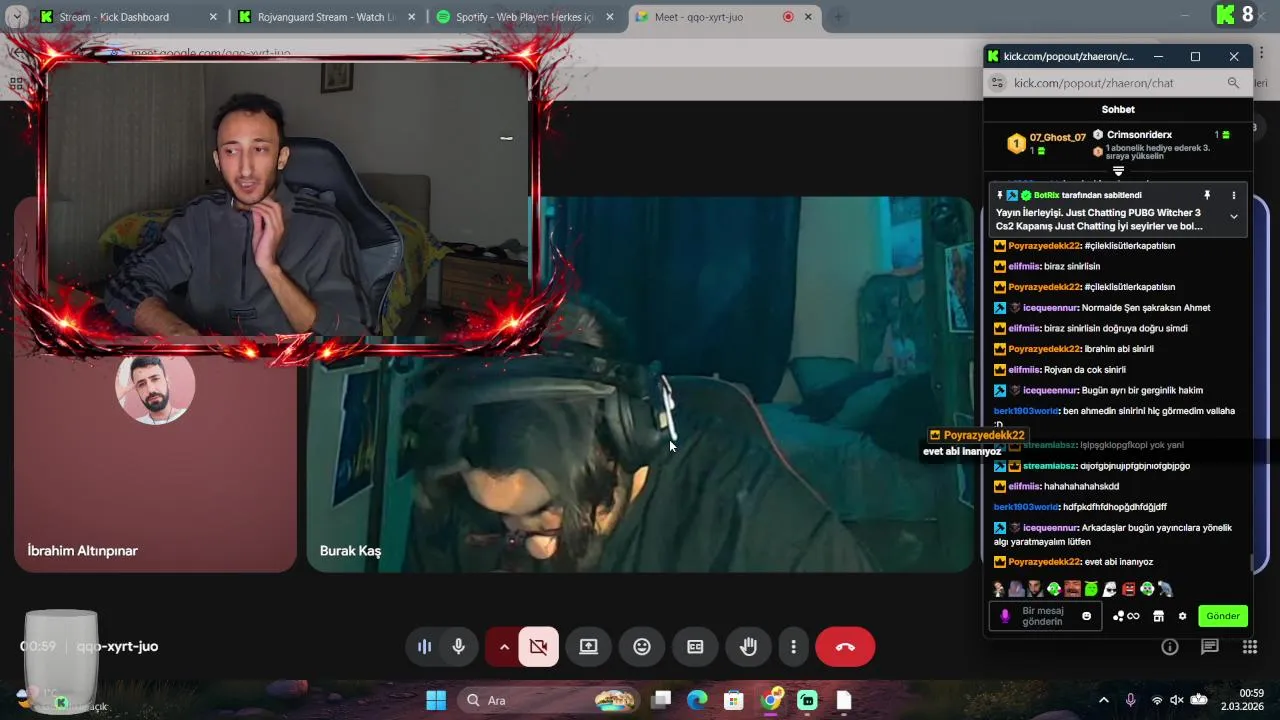The image size is (1280, 720).
Task: Open camera options arrow next to camera button
Action: click(504, 647)
